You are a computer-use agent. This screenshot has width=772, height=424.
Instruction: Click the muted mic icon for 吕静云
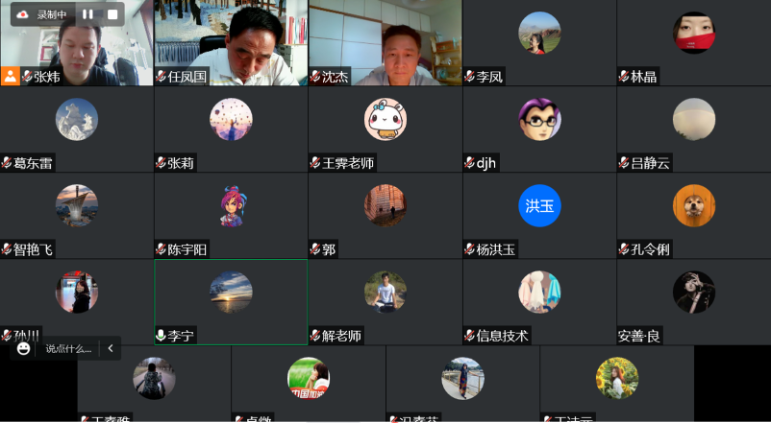point(624,163)
